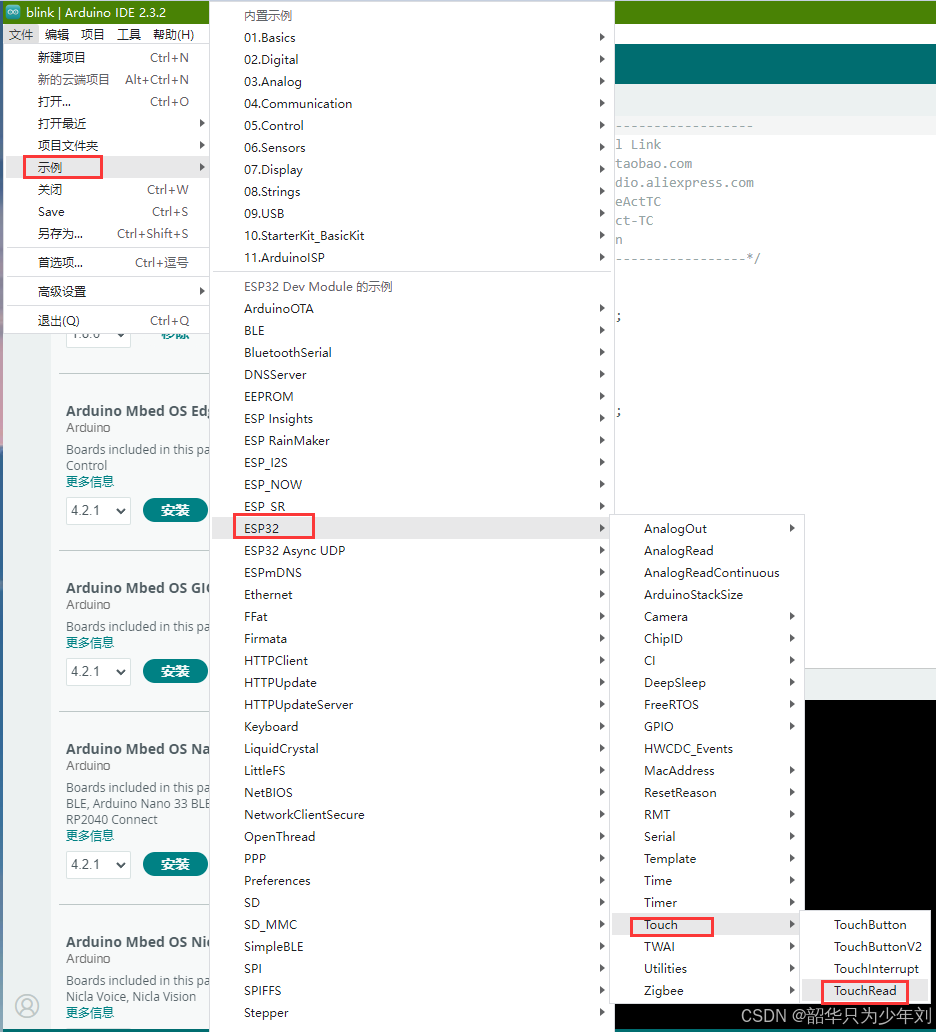936x1032 pixels.
Task: Expand BluetoothSerial examples
Action: click(413, 353)
